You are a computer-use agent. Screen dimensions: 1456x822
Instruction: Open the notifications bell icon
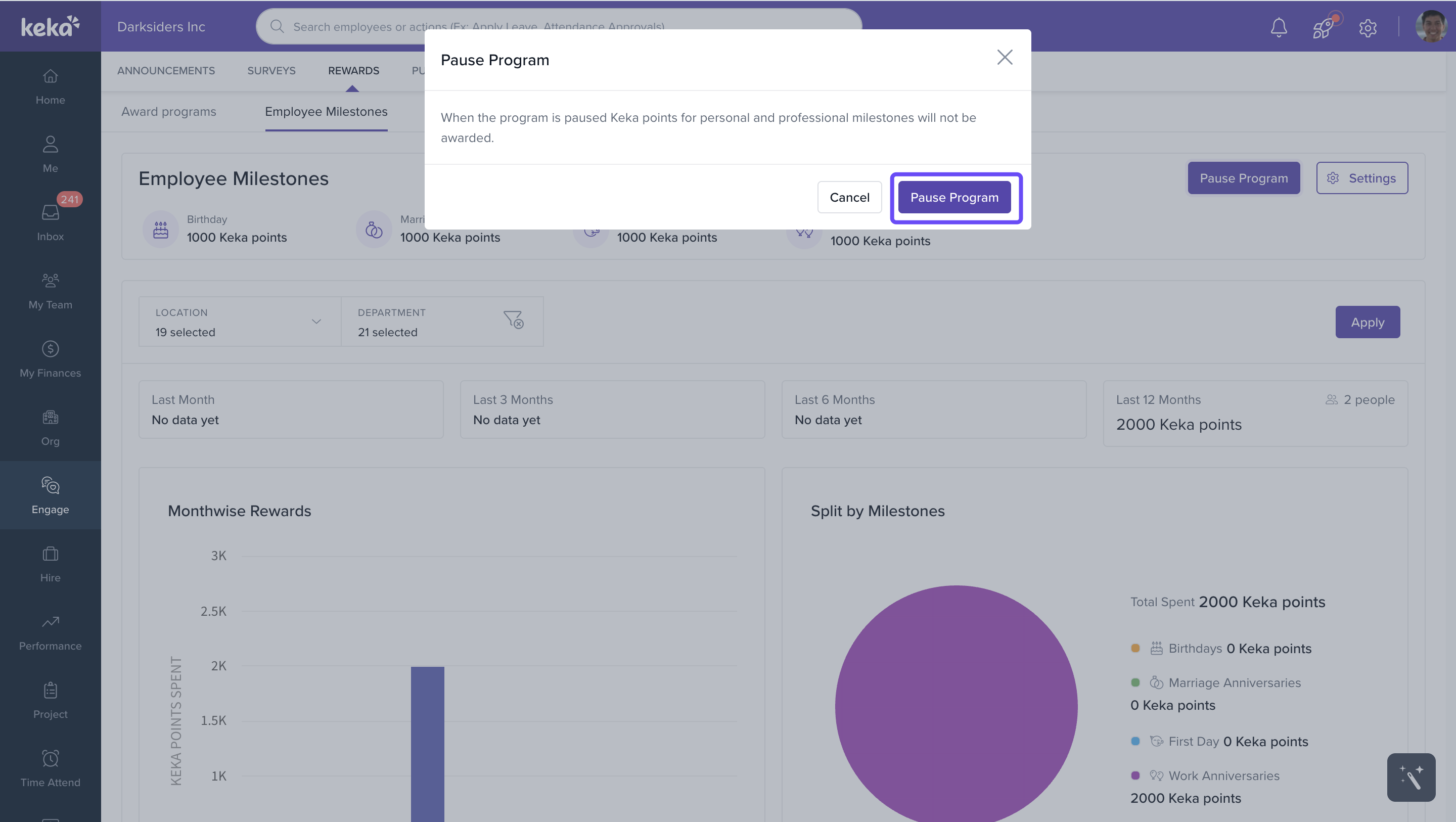1279,27
